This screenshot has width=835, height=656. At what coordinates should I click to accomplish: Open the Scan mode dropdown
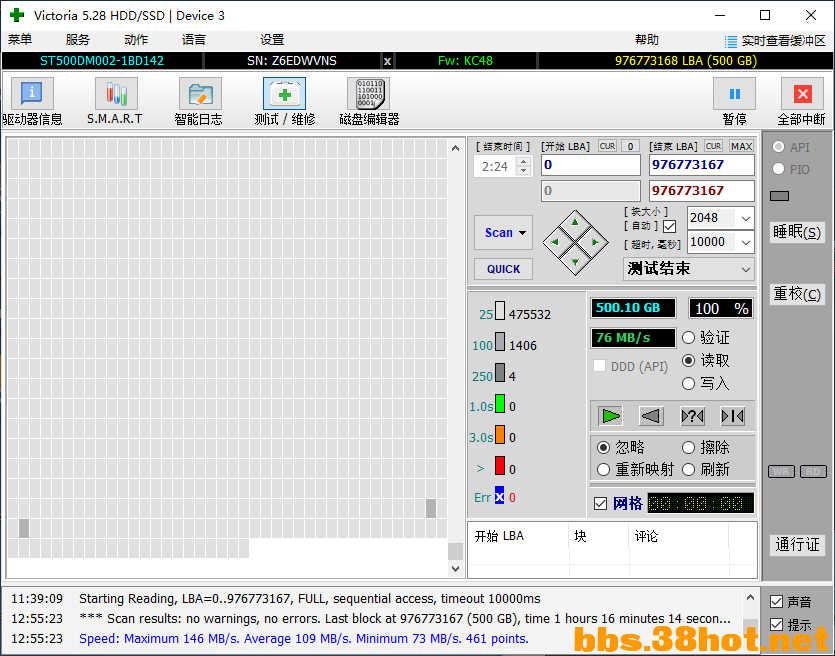pos(522,233)
